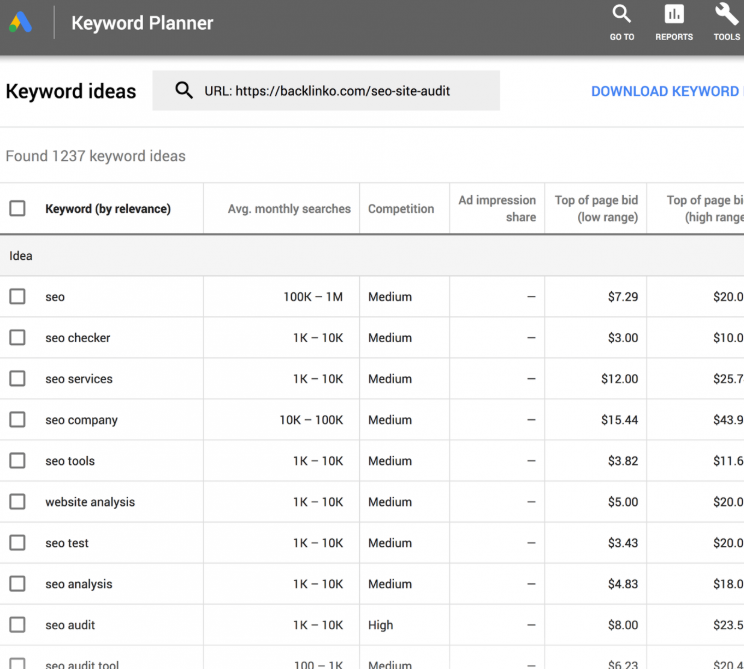Click Medium competition for website analysis

[x=390, y=502]
